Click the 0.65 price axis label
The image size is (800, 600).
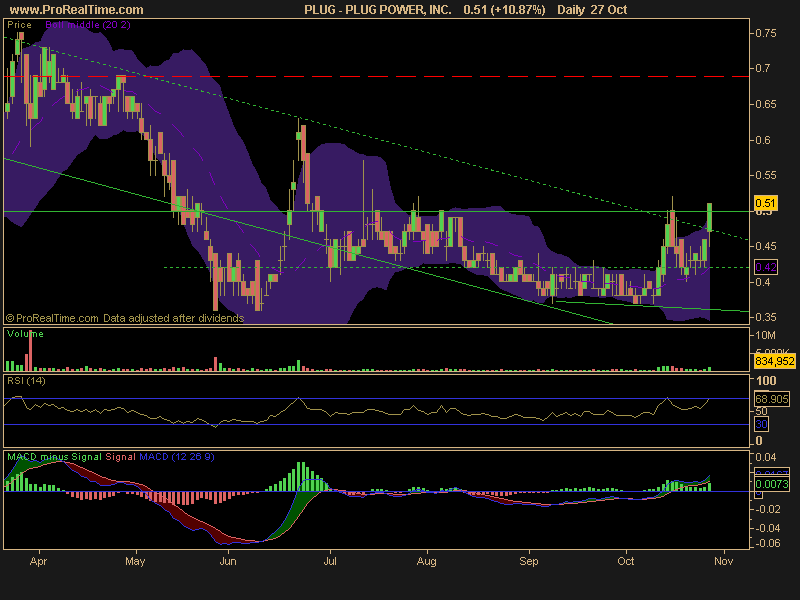(x=766, y=104)
